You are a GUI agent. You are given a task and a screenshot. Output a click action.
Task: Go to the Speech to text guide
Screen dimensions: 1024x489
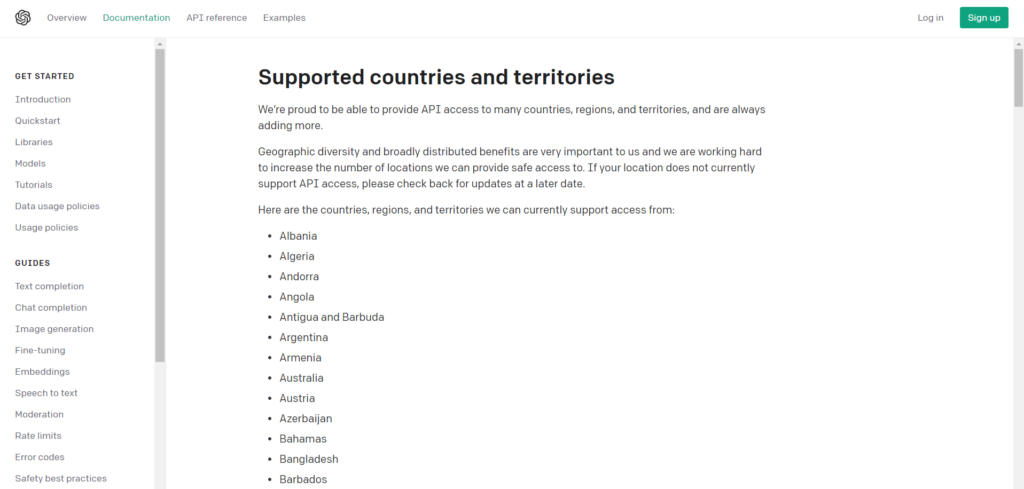coord(46,393)
